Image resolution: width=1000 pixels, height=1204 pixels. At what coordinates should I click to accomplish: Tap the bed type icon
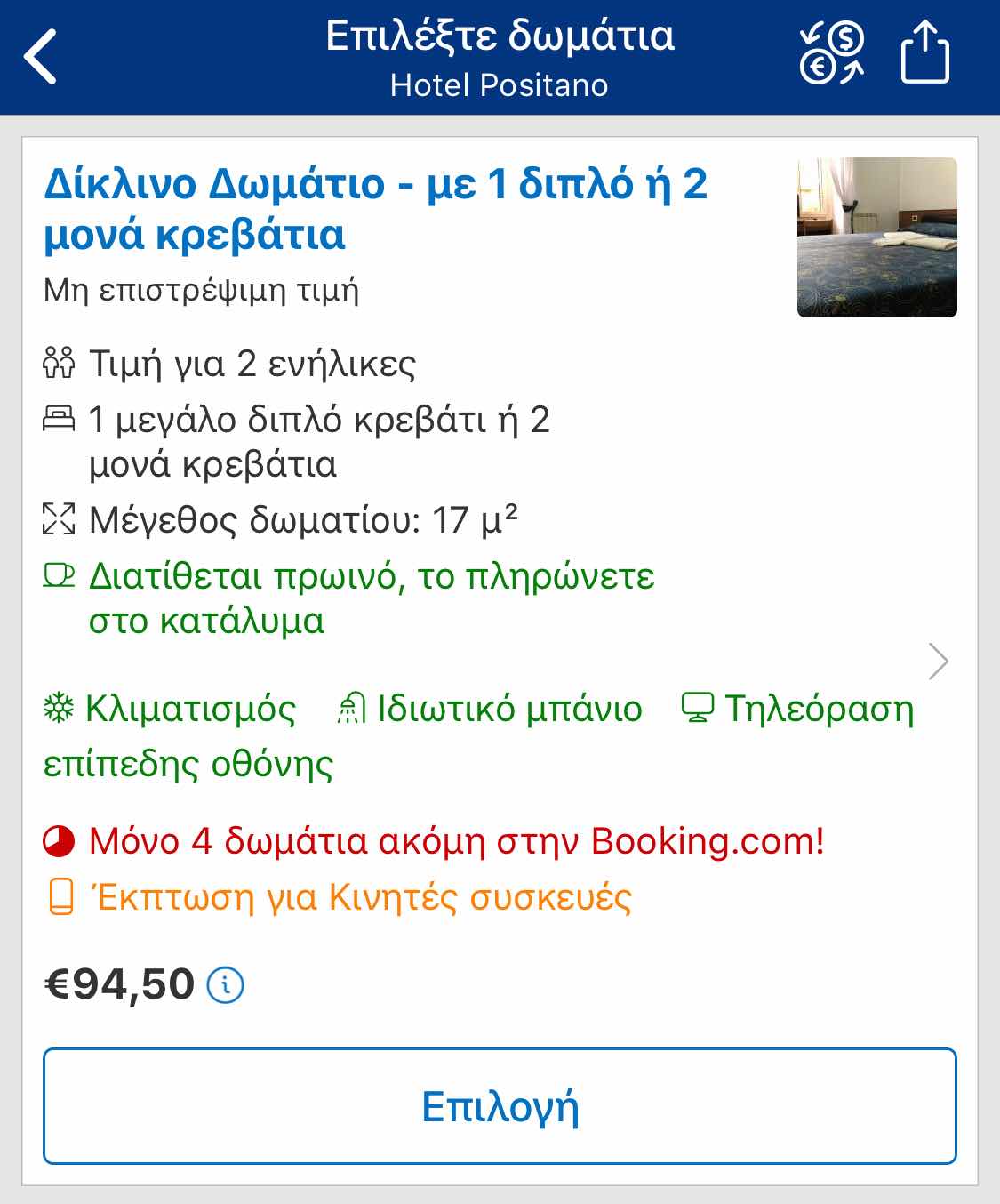pos(59,418)
